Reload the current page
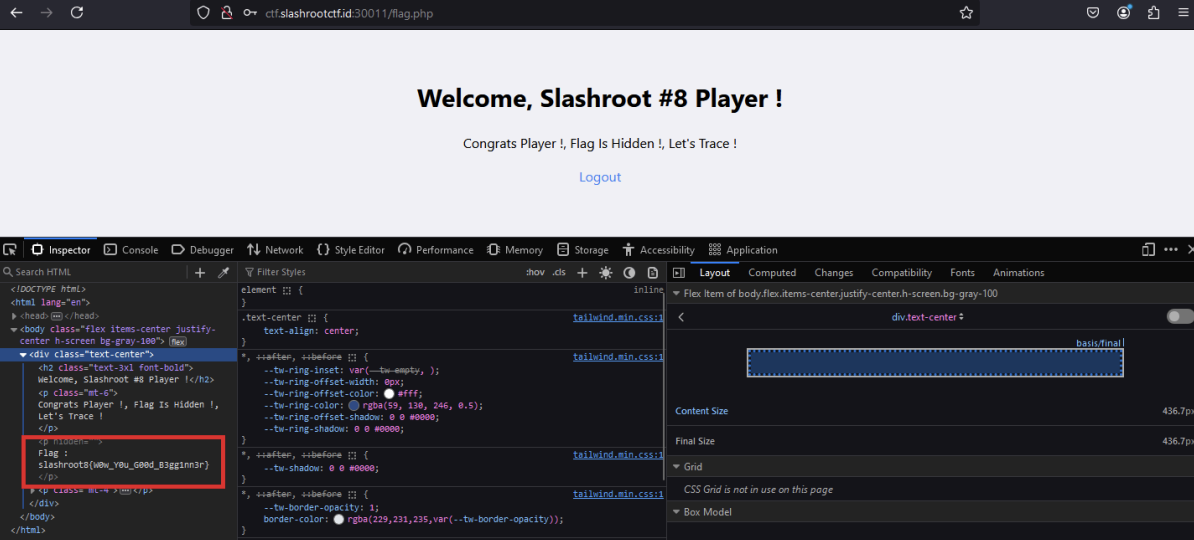Image resolution: width=1194 pixels, height=540 pixels. pyautogui.click(x=77, y=13)
